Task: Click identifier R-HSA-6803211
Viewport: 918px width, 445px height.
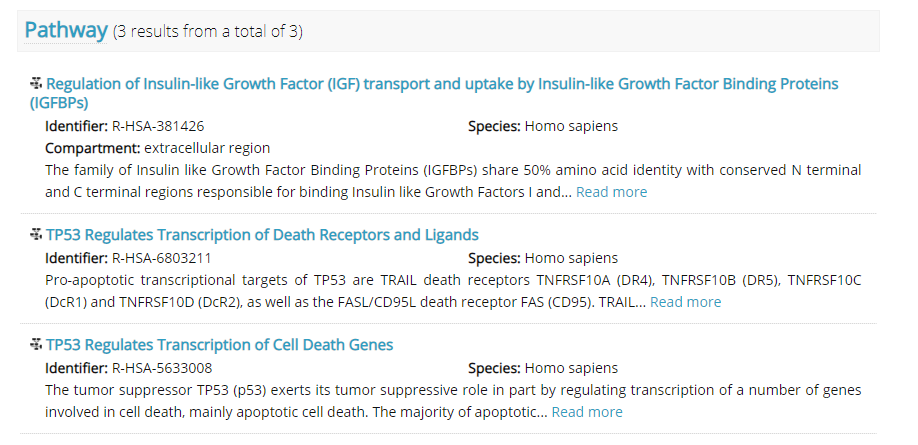Action: [x=161, y=259]
